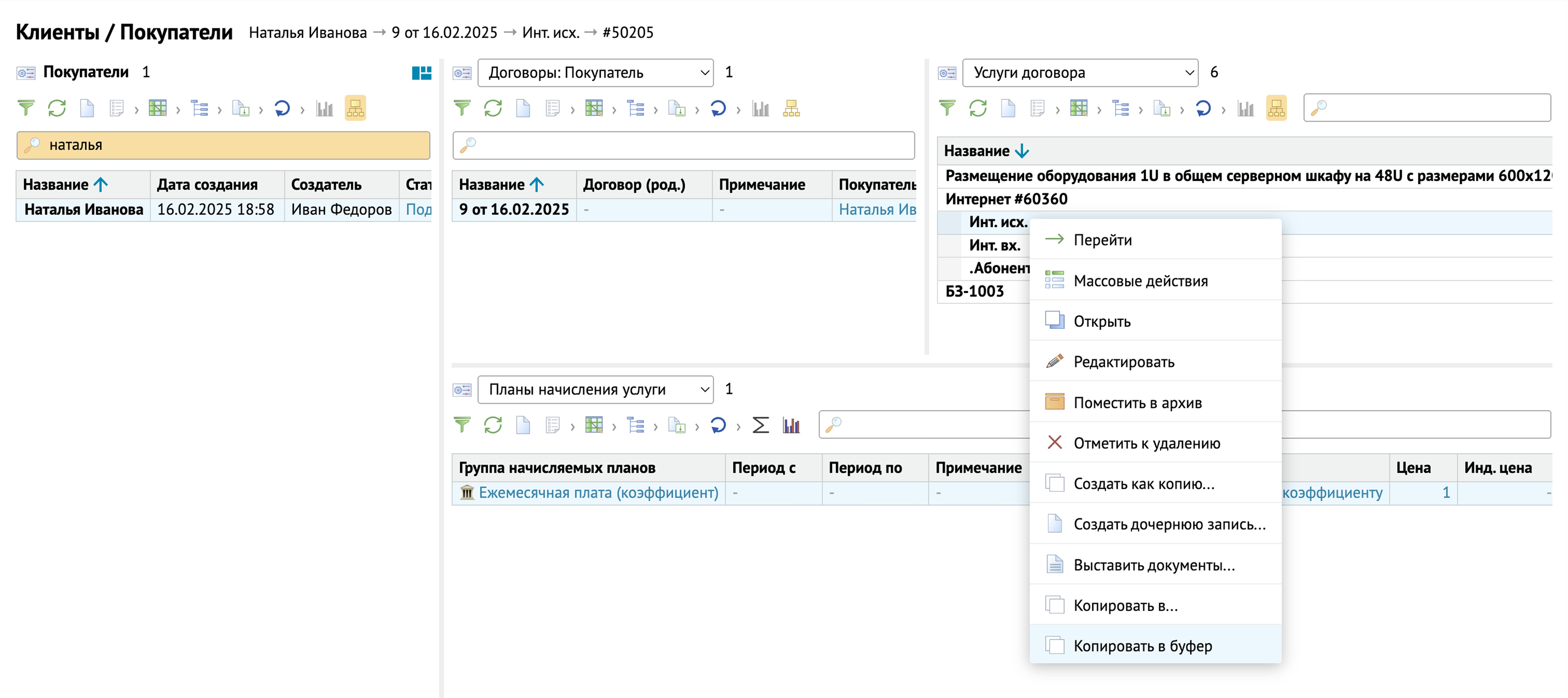Image resolution: width=1568 pixels, height=698 pixels.
Task: Open table view icon in Покупатели toolbar
Action: point(158,108)
